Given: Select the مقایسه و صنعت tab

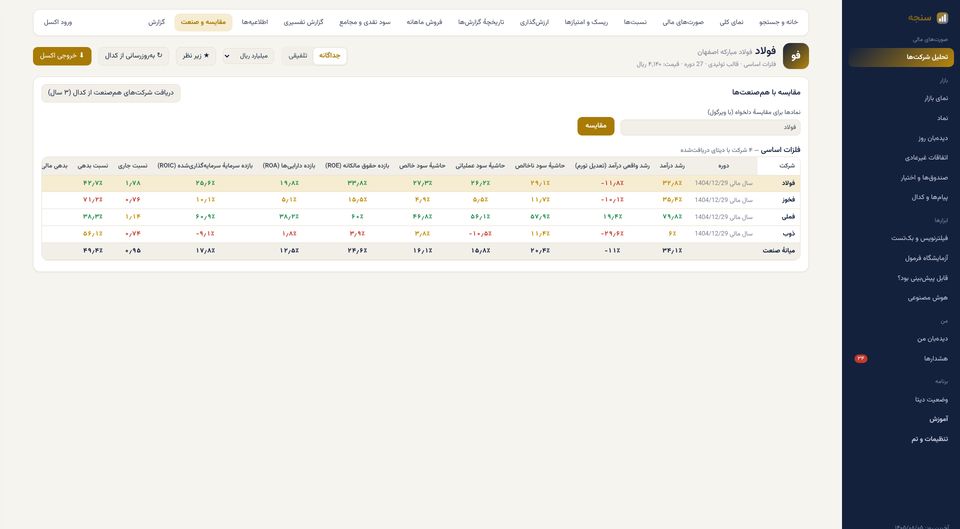Looking at the screenshot, I should click(x=203, y=22).
